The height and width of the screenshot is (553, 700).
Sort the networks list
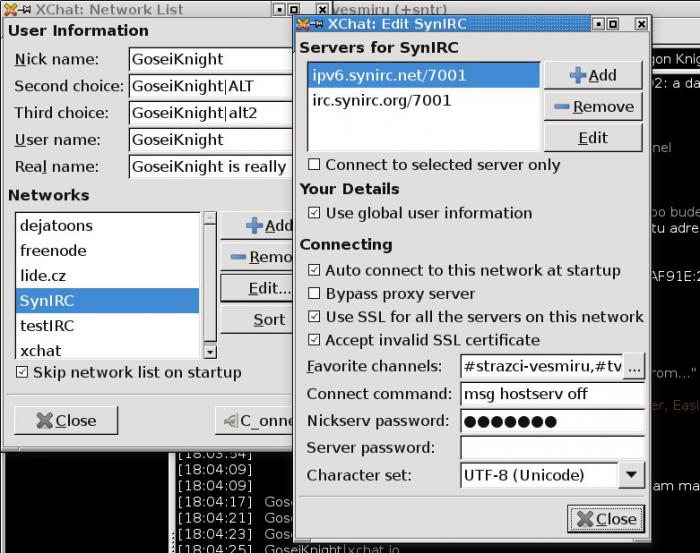point(257,320)
